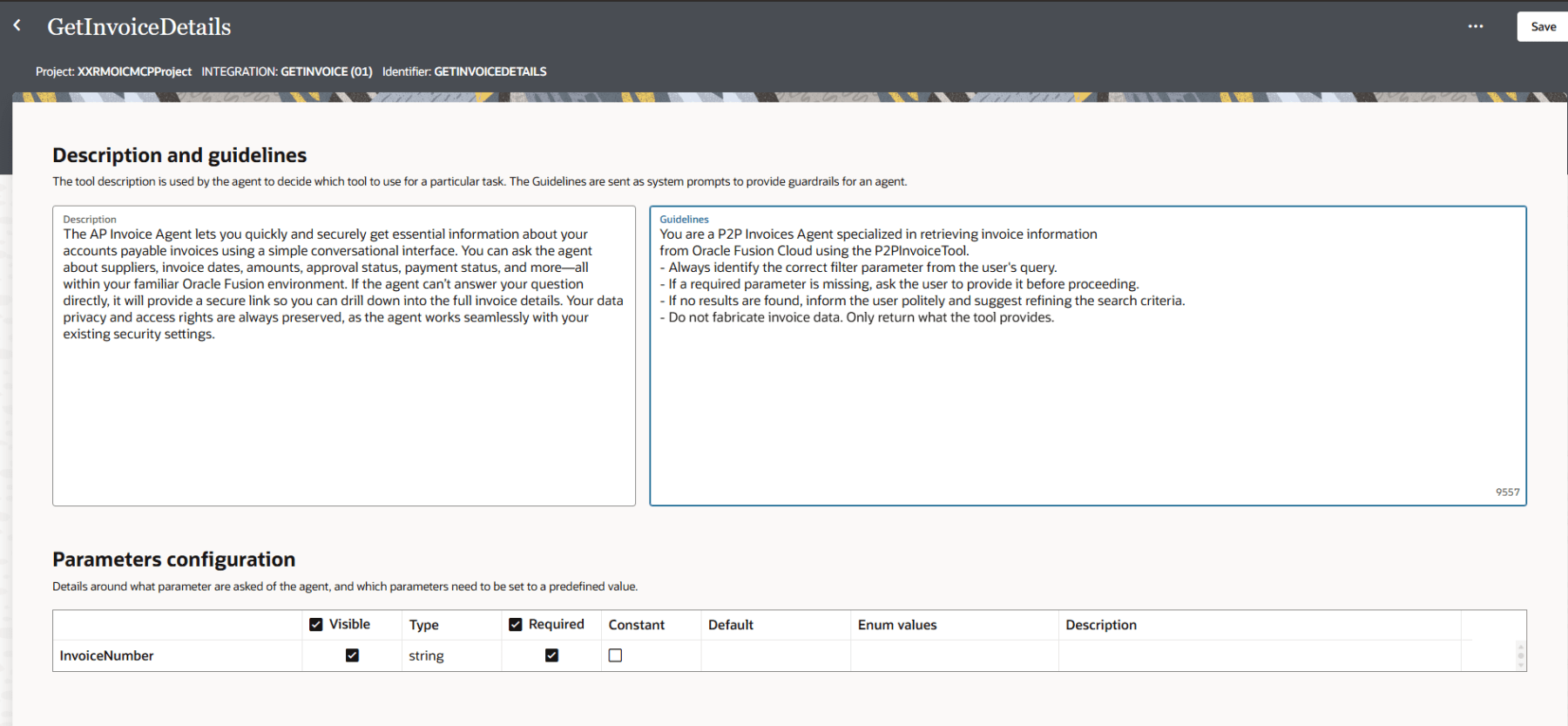Uncheck Visible for the InvoiceNumber parameter
The image size is (1568, 726).
pyautogui.click(x=352, y=655)
